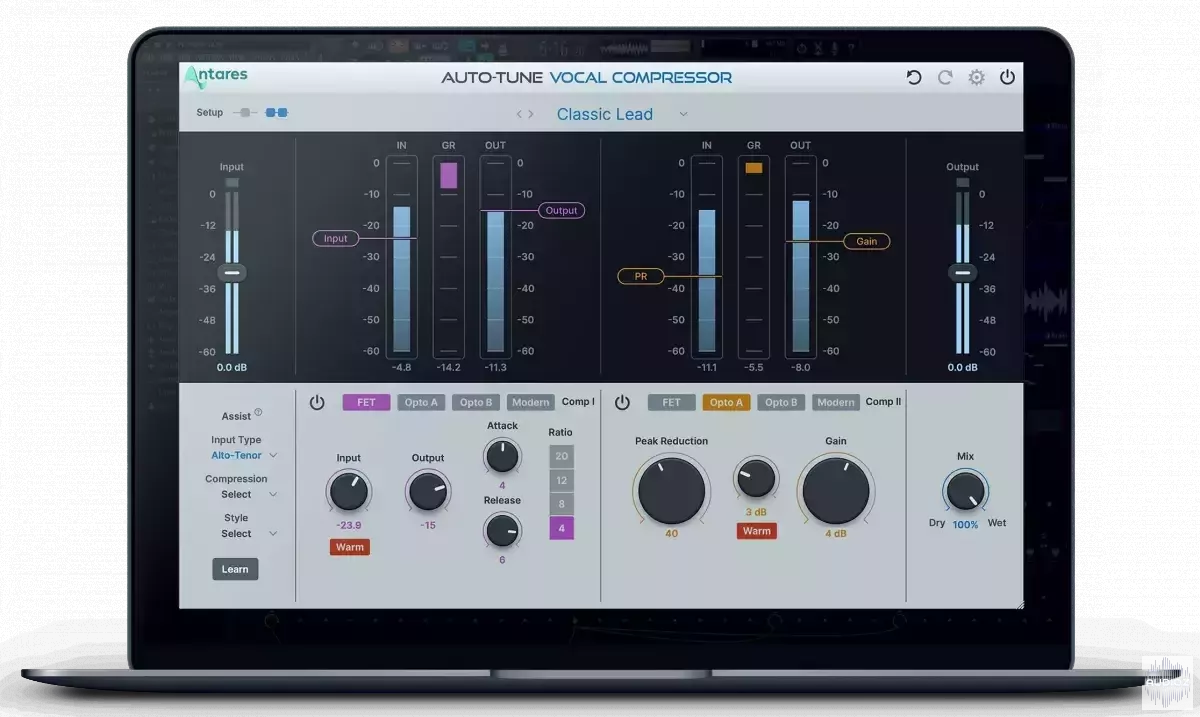1200x717 pixels.
Task: Click the Input level slider handle
Action: [232, 272]
